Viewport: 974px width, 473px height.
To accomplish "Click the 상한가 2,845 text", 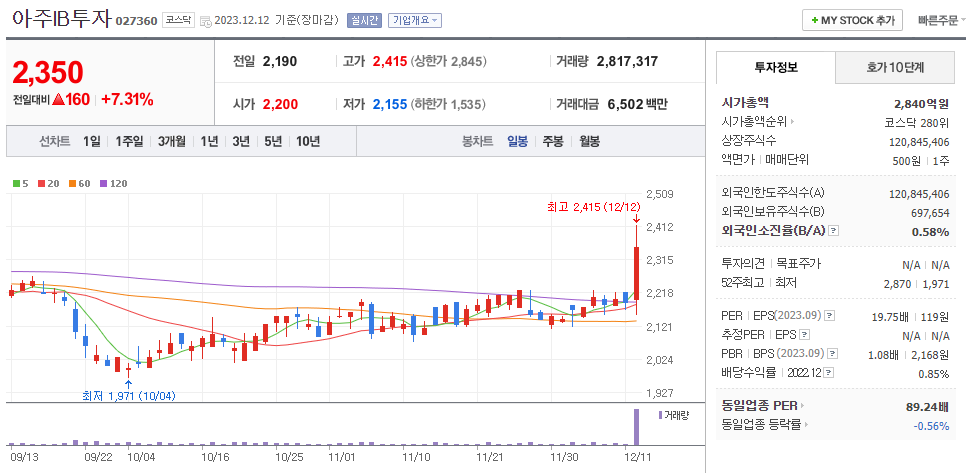I will pos(448,62).
